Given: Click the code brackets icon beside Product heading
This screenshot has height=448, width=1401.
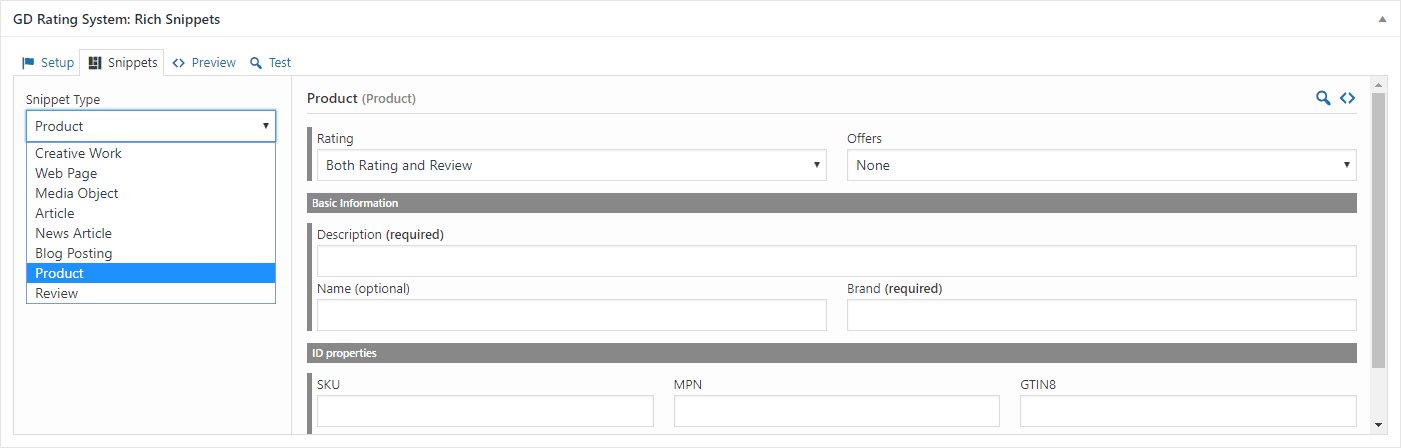Looking at the screenshot, I should tap(1348, 98).
